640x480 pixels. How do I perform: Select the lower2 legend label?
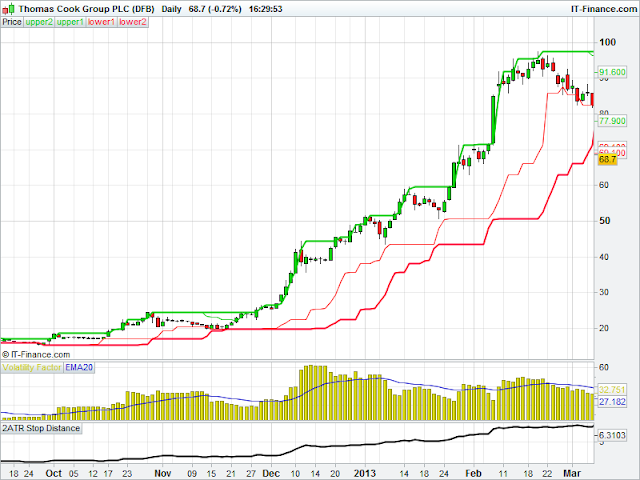pyautogui.click(x=133, y=22)
